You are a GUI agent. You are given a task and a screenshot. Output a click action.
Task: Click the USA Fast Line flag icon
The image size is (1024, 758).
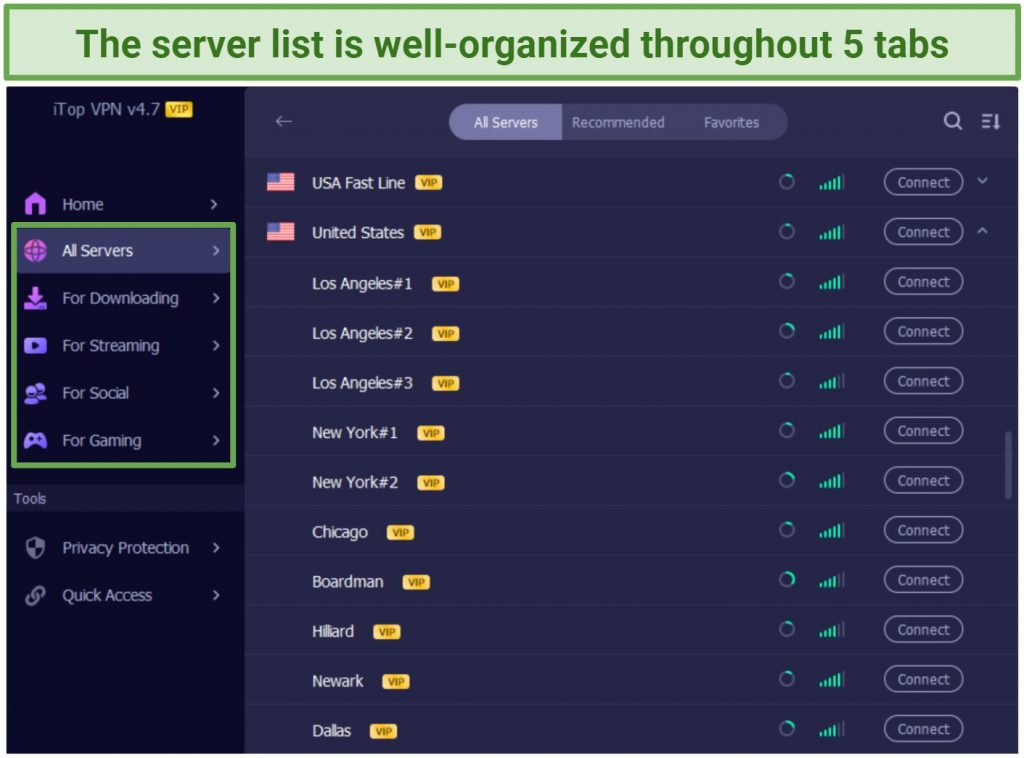(281, 182)
